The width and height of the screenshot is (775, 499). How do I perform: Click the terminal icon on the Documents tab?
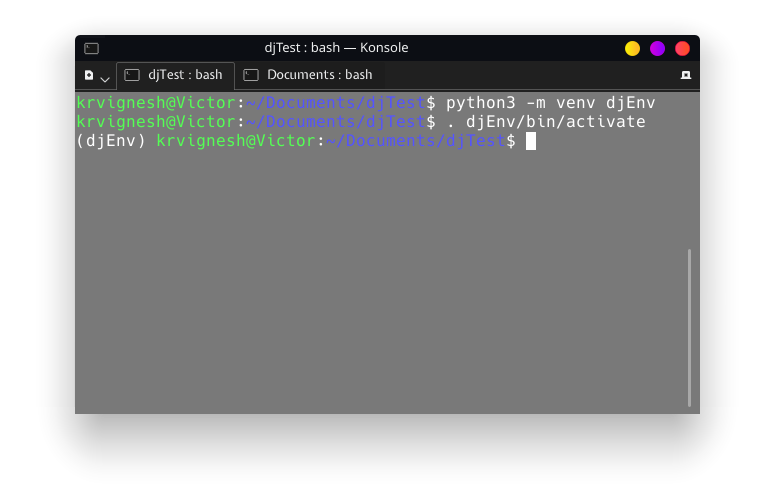(x=251, y=75)
